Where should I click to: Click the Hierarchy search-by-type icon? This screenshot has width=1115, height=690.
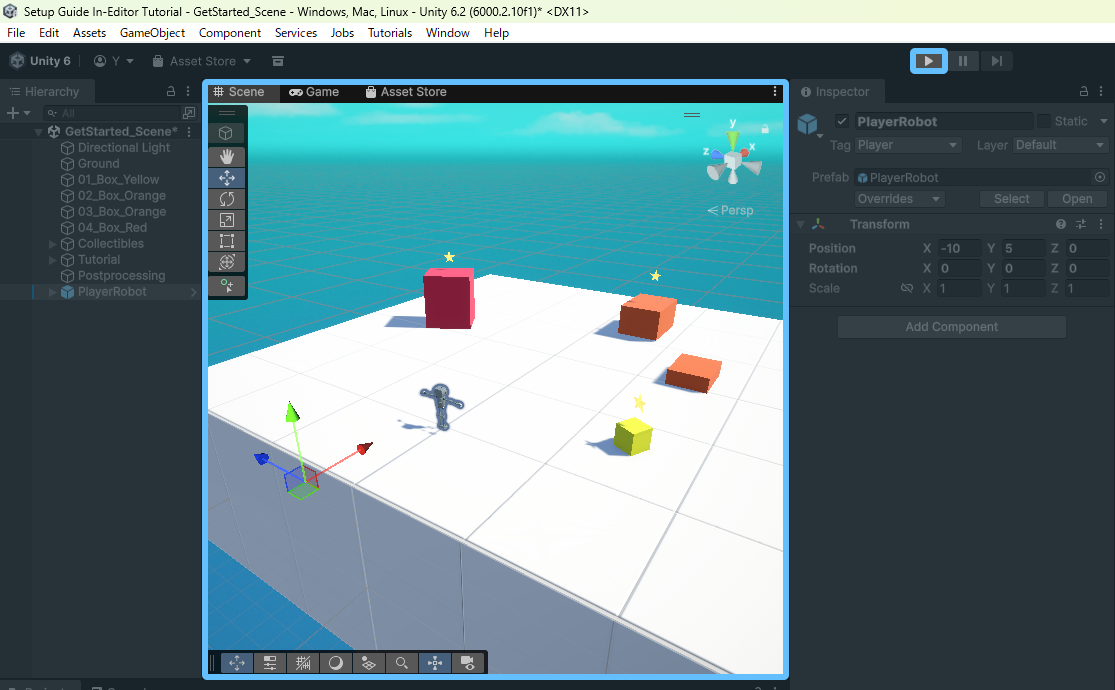(x=188, y=113)
